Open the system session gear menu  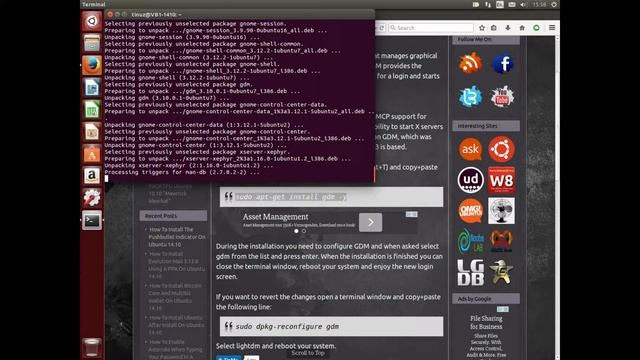tap(554, 4)
